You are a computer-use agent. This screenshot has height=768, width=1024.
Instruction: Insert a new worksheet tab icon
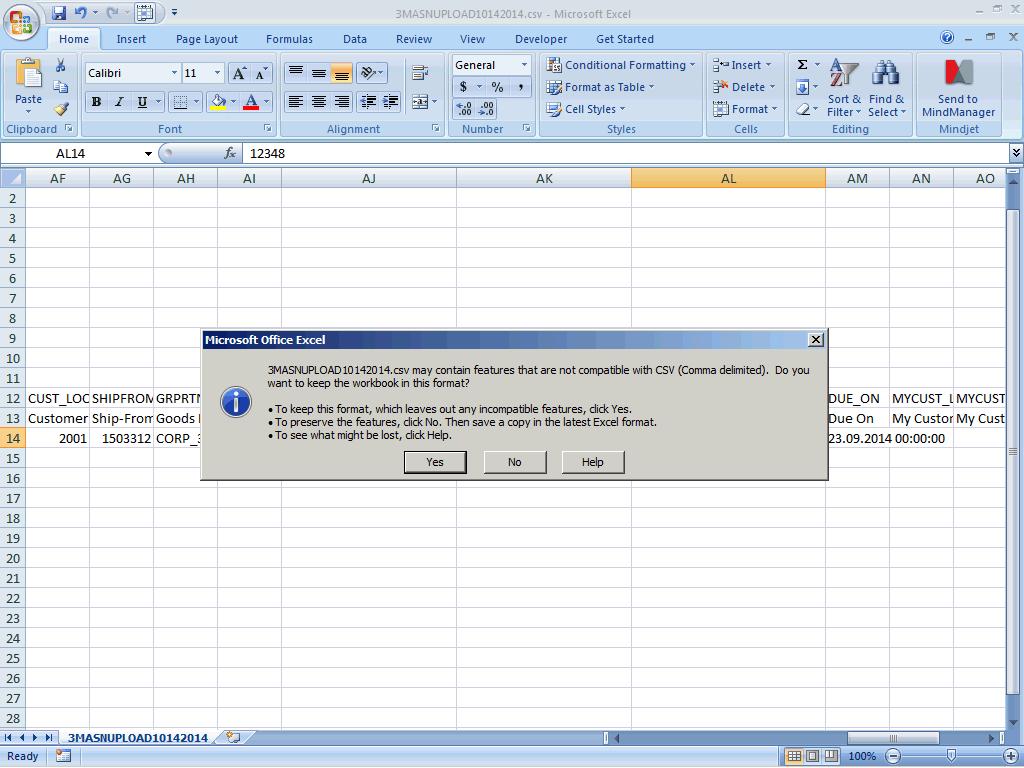click(233, 737)
